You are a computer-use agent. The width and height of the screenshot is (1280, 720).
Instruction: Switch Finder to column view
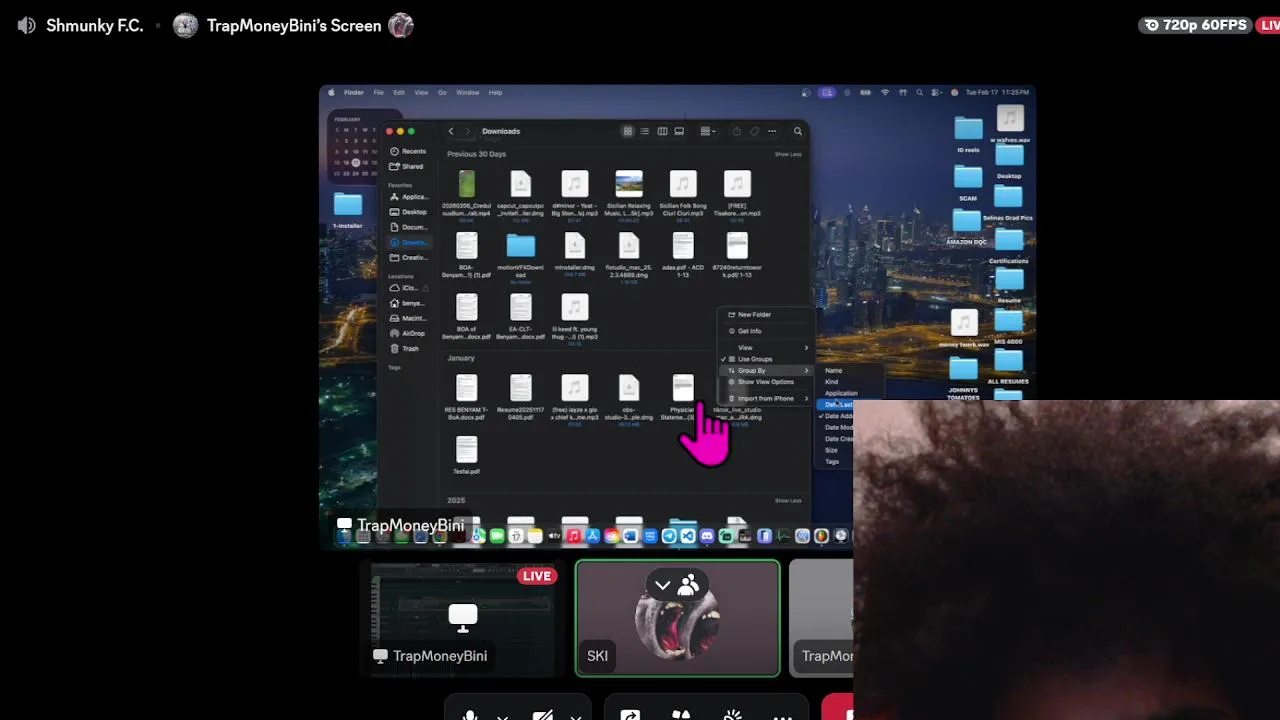click(662, 131)
